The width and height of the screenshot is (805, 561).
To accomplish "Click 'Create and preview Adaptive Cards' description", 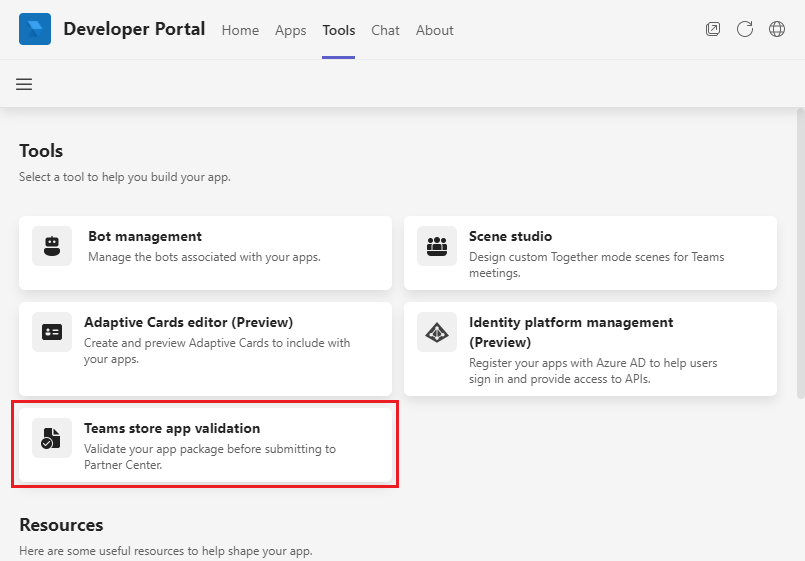I will [217, 351].
